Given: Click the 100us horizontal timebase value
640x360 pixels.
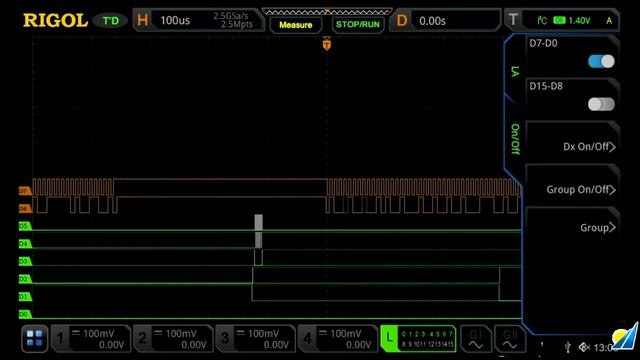Looking at the screenshot, I should 175,20.
